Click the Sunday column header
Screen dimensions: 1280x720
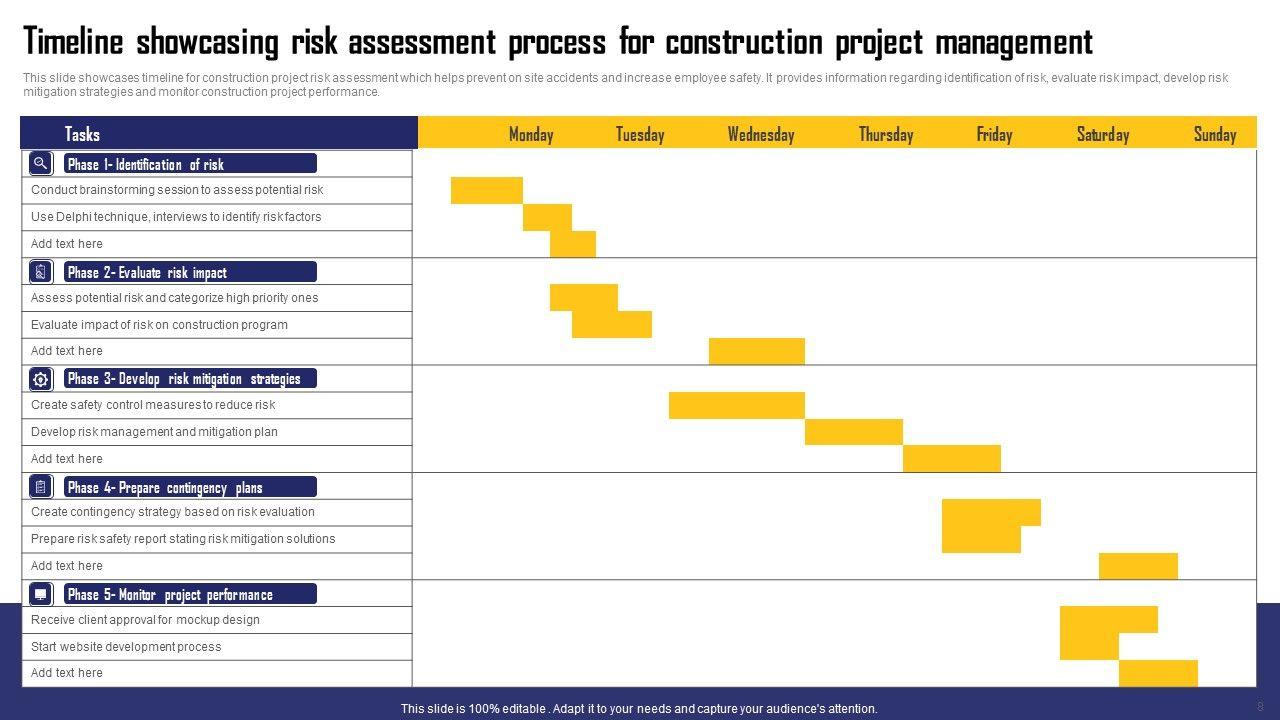(x=1215, y=134)
